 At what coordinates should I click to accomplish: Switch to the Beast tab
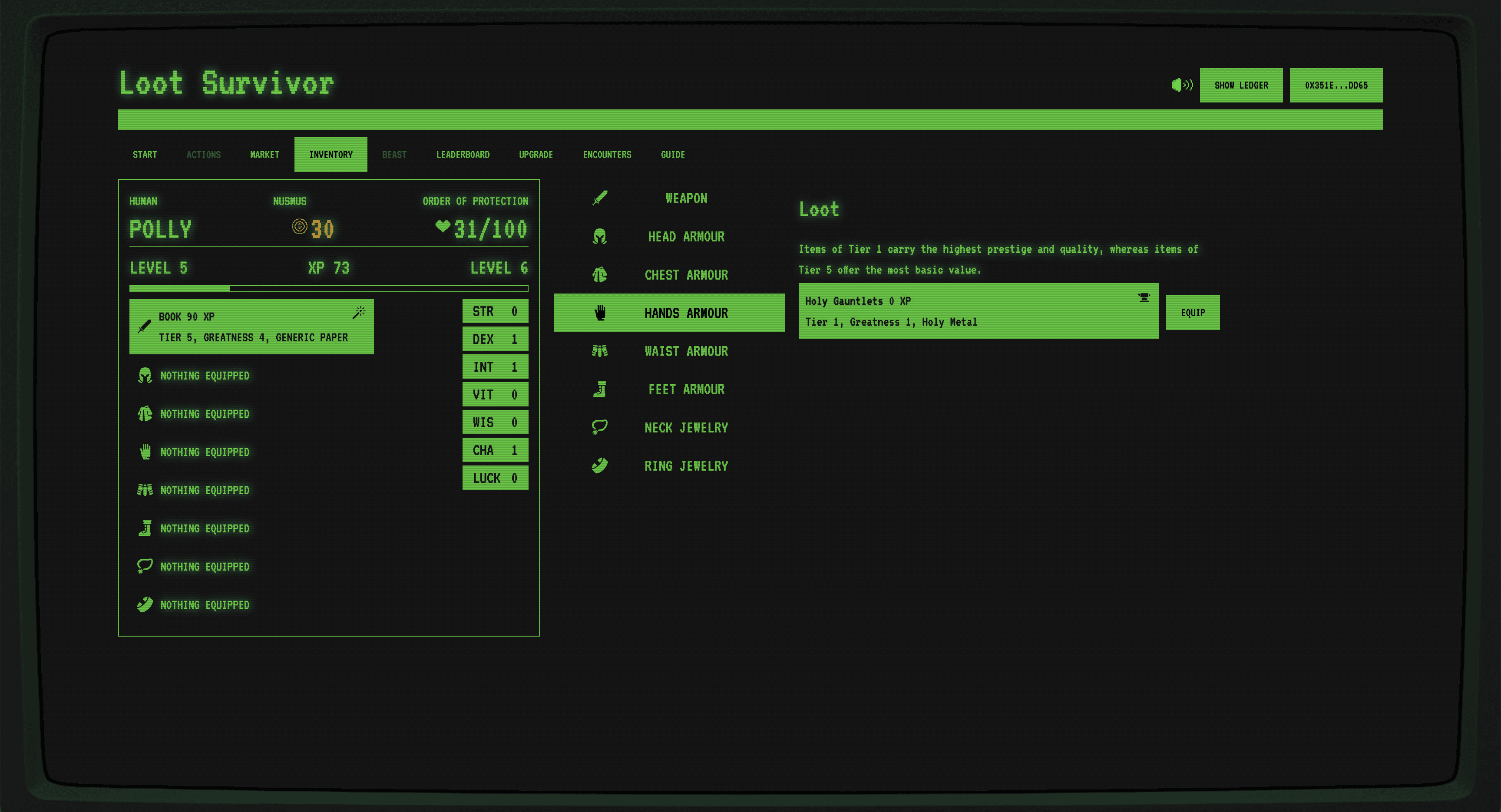(394, 154)
